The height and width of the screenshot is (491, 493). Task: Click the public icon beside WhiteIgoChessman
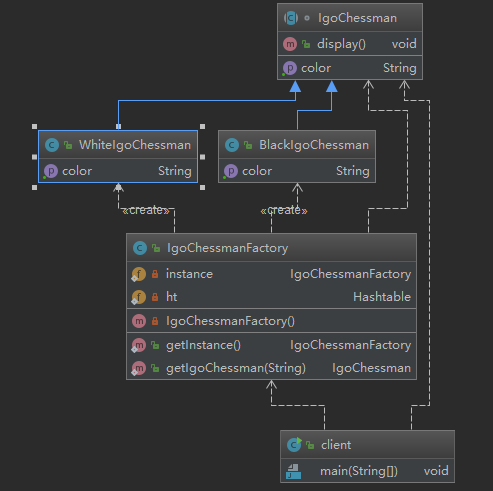[x=68, y=145]
